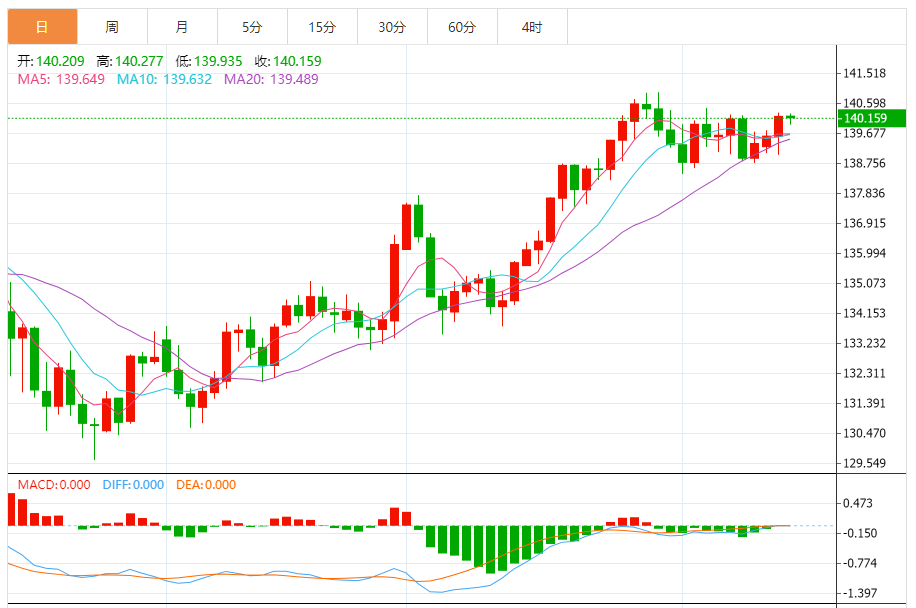Click the opening price 140.209 value
916x608 pixels.
(60, 61)
